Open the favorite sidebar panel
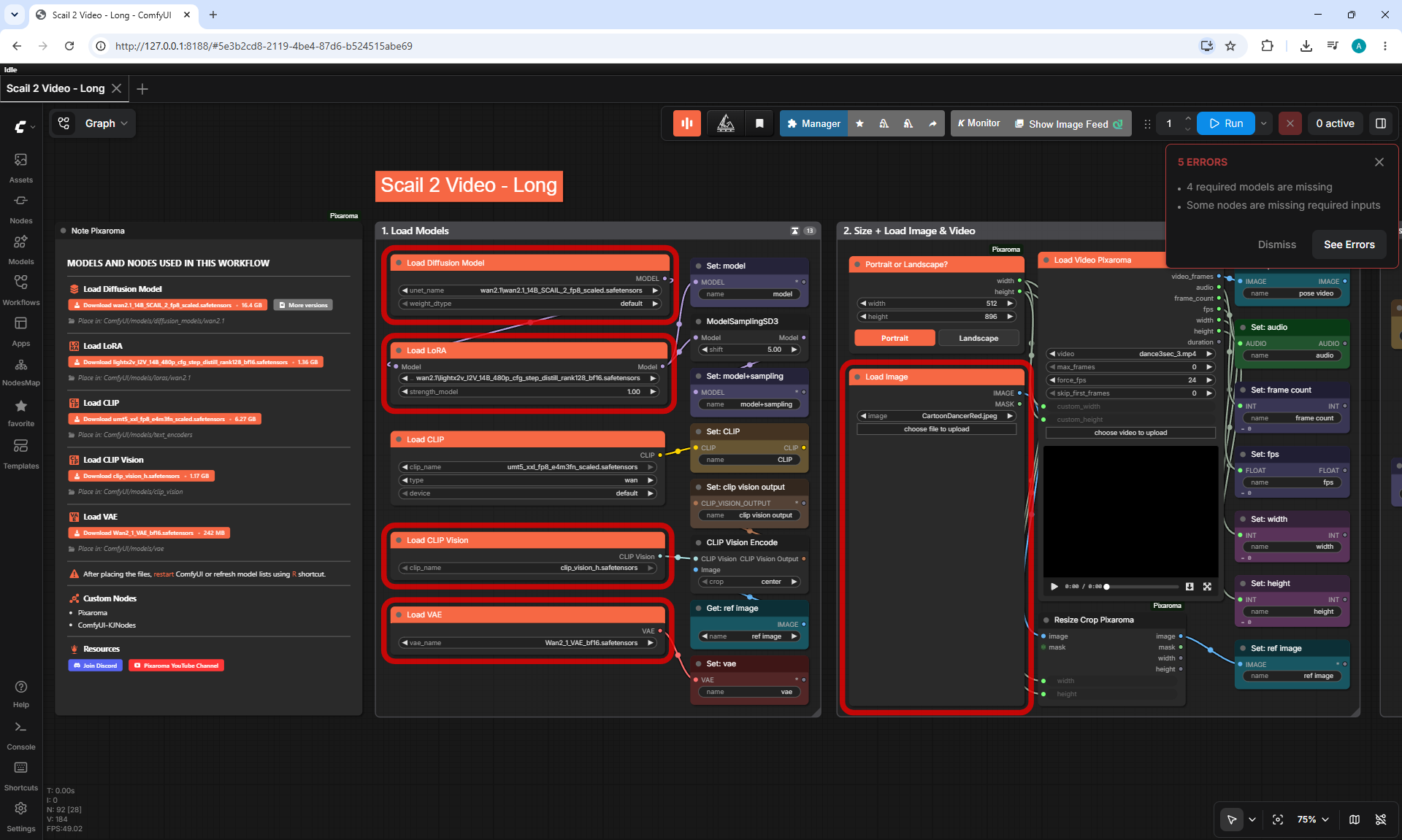The width and height of the screenshot is (1402, 840). (x=20, y=412)
